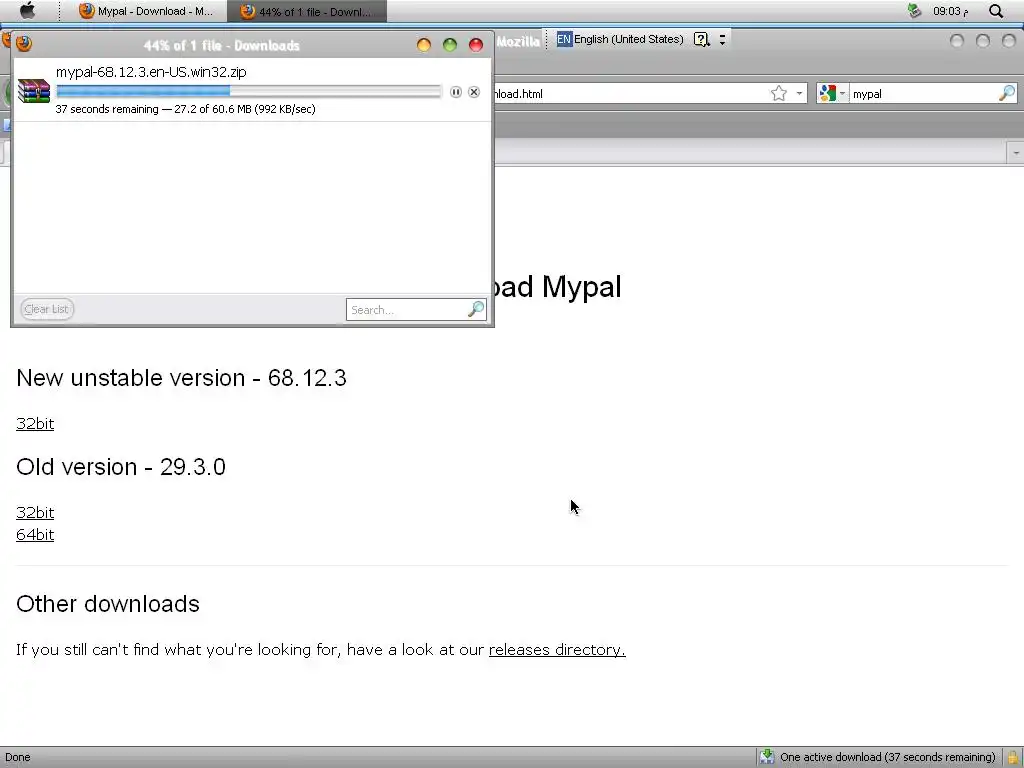Open the top-right system search magnifier
1024x768 pixels.
click(x=996, y=11)
